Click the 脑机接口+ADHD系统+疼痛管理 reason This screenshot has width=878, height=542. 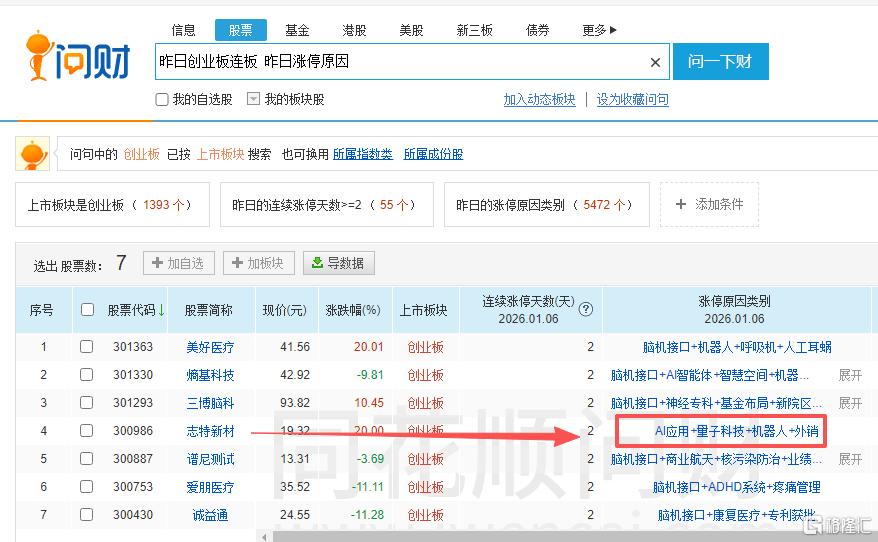[737, 487]
